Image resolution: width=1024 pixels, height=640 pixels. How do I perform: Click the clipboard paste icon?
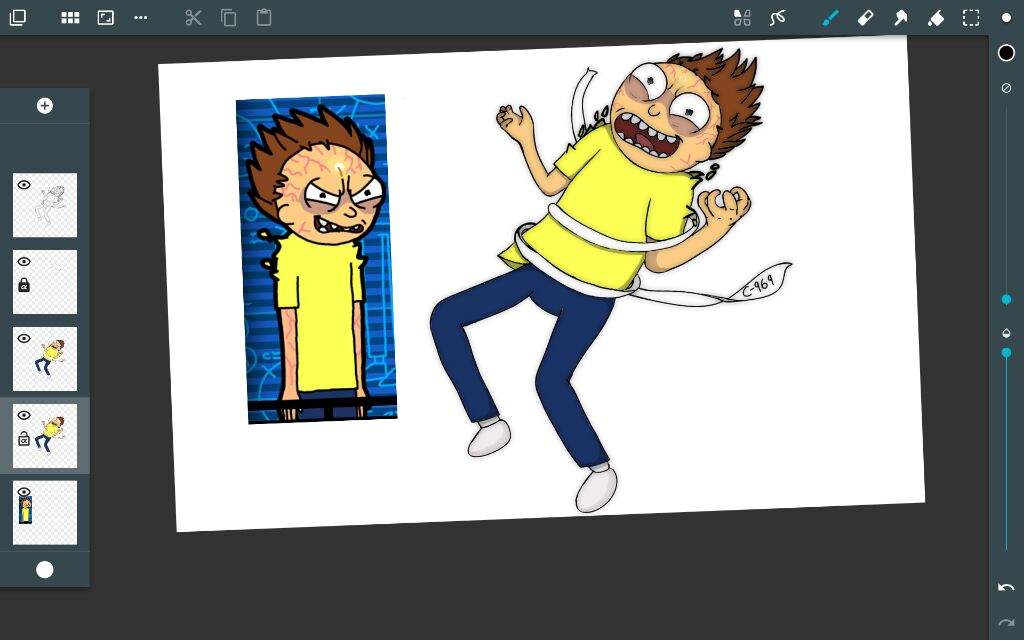pyautogui.click(x=264, y=18)
